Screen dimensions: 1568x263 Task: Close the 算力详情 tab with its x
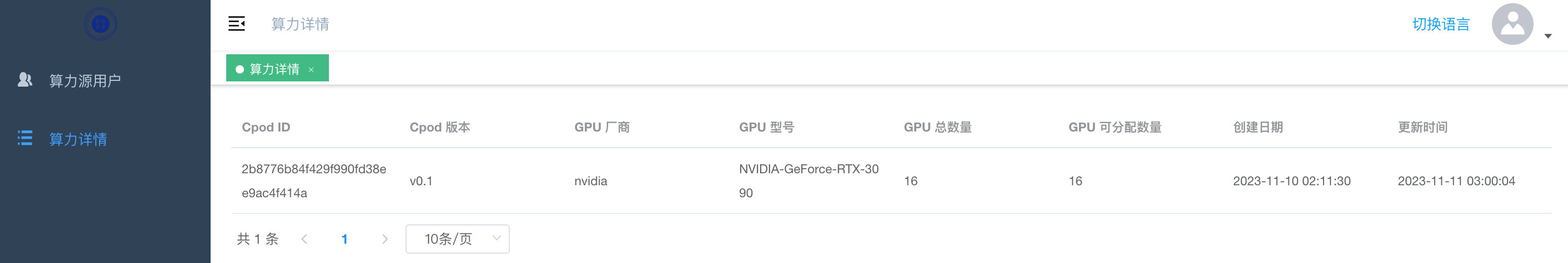pos(311,69)
